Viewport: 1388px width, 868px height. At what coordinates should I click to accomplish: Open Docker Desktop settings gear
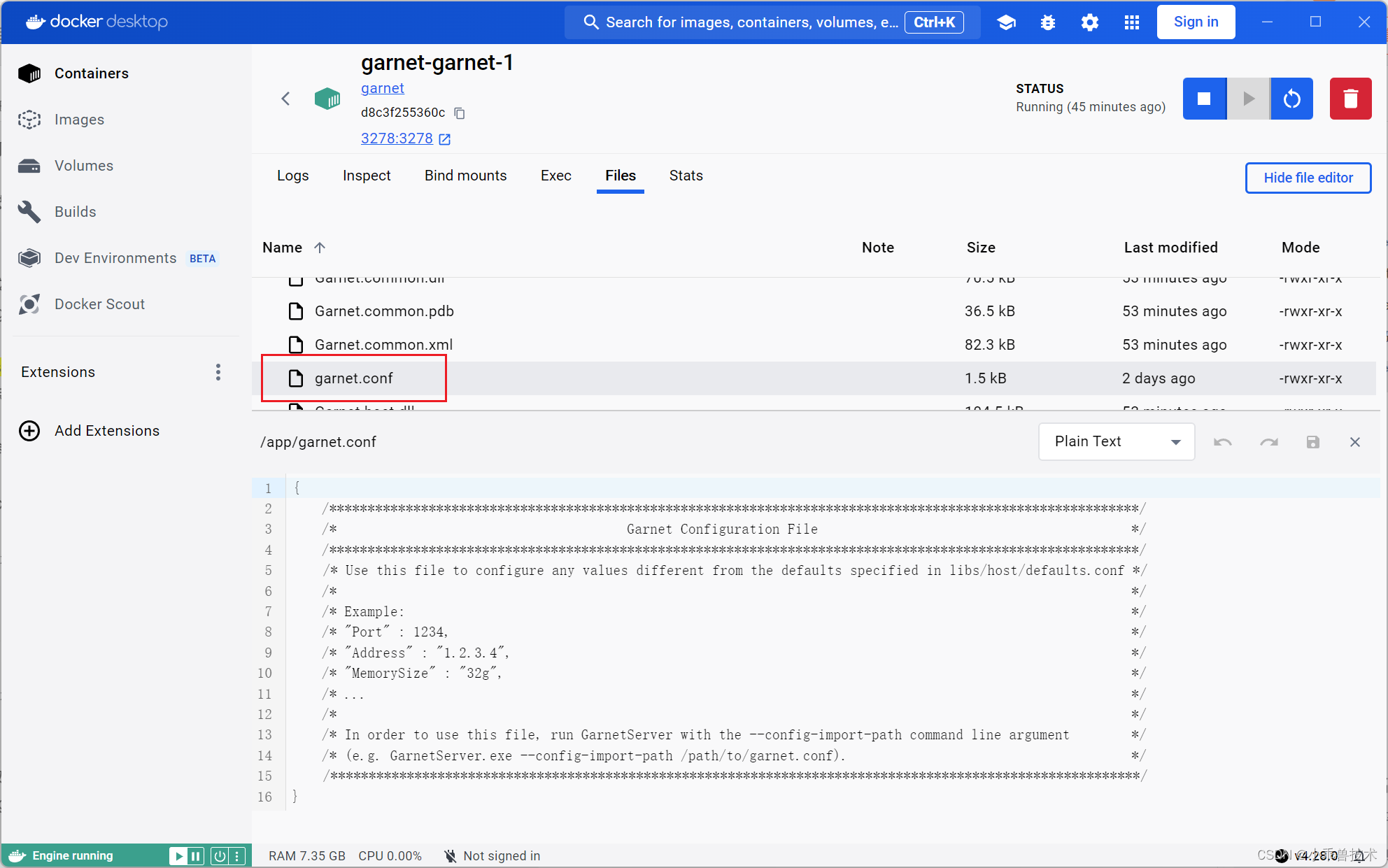[x=1089, y=22]
